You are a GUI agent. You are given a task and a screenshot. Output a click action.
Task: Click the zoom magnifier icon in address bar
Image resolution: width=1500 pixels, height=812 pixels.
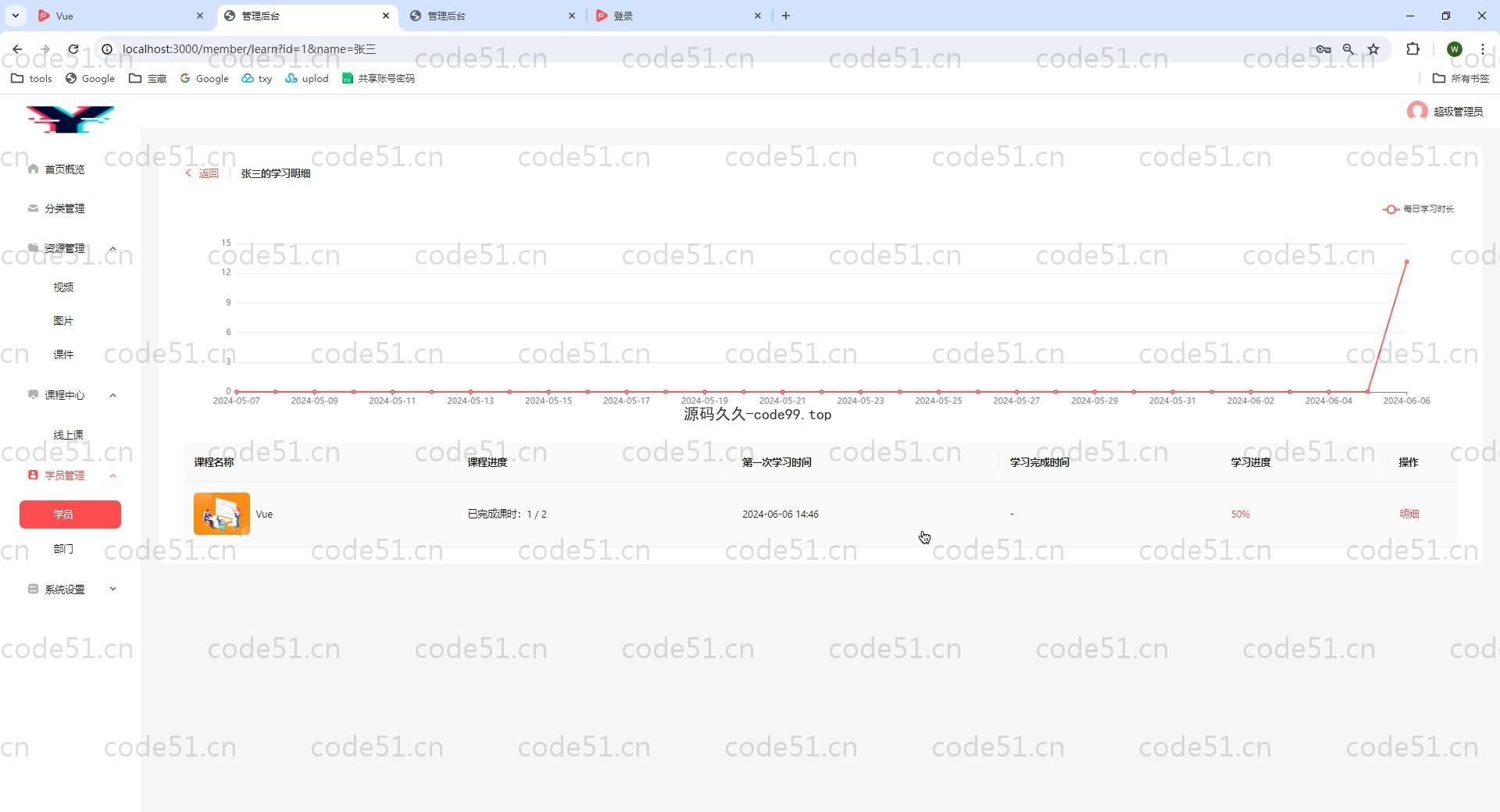coord(1348,49)
